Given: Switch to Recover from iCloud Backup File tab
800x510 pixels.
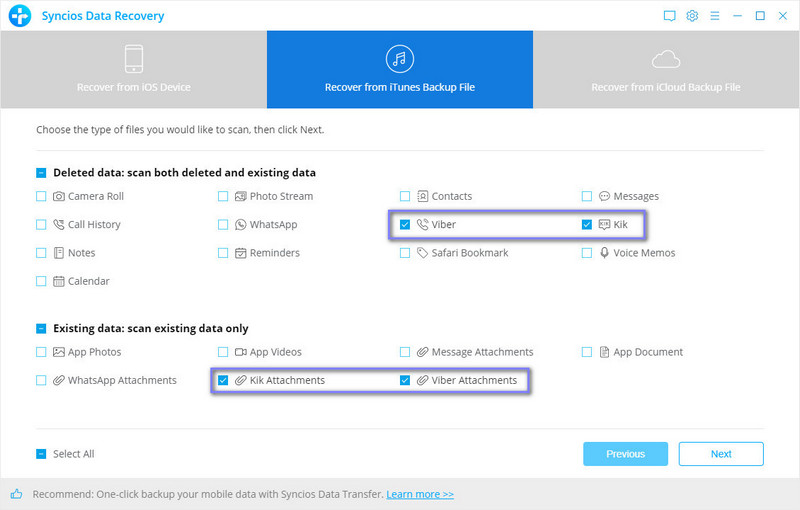Looking at the screenshot, I should (x=666, y=69).
